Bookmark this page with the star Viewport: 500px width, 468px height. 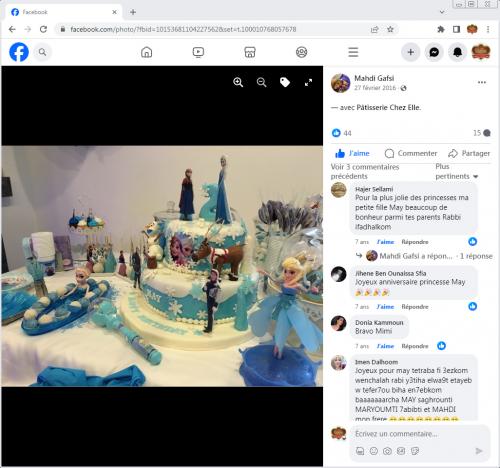pos(390,29)
